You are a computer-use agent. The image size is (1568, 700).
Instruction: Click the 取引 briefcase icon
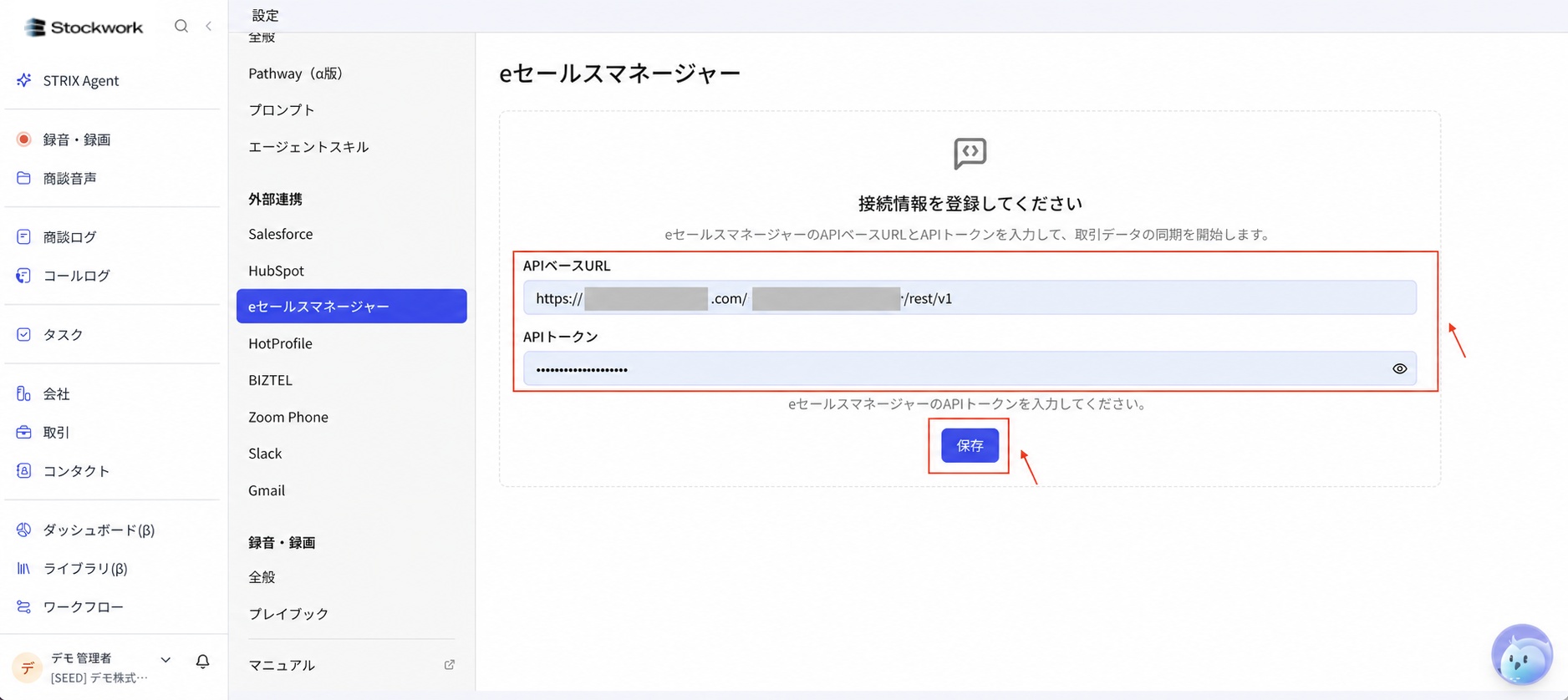[23, 432]
